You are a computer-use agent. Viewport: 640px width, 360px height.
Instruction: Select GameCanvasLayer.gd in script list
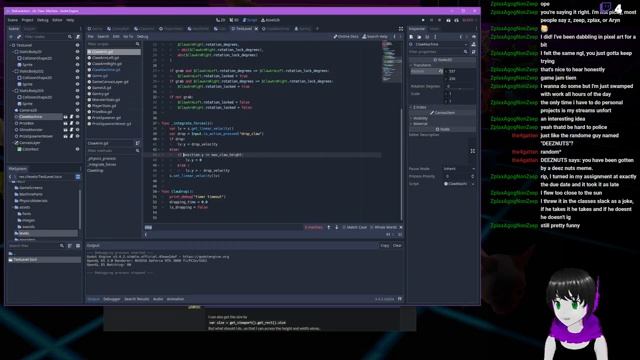pyautogui.click(x=110, y=82)
